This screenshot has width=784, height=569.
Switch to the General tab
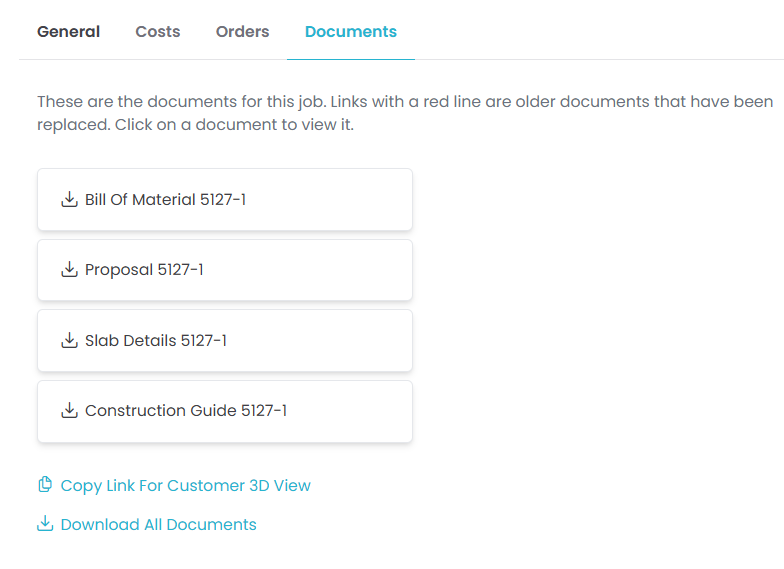point(68,32)
